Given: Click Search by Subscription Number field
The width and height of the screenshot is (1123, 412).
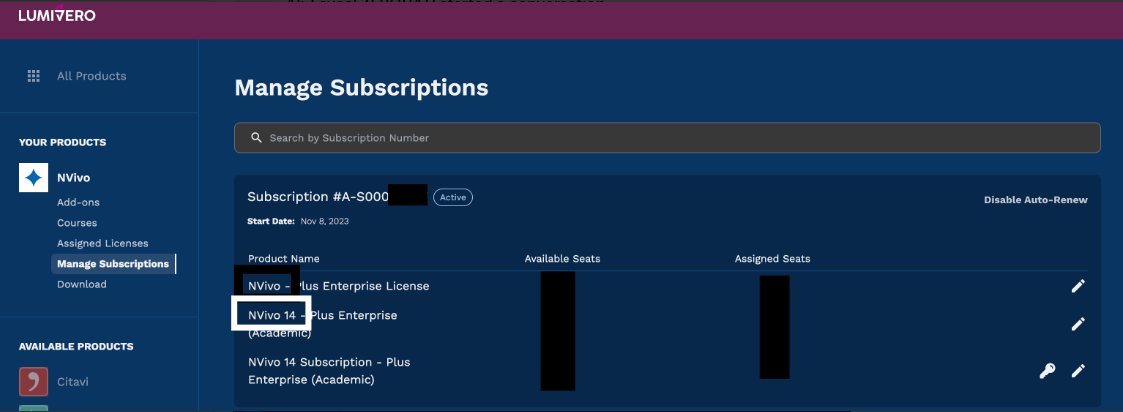Looking at the screenshot, I should [667, 138].
